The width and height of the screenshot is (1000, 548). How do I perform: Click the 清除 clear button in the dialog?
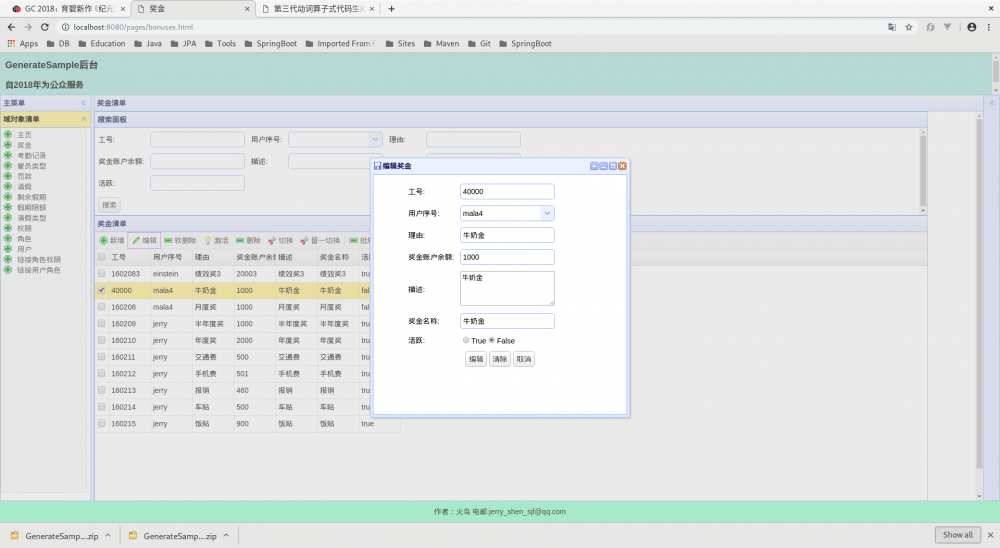click(499, 359)
